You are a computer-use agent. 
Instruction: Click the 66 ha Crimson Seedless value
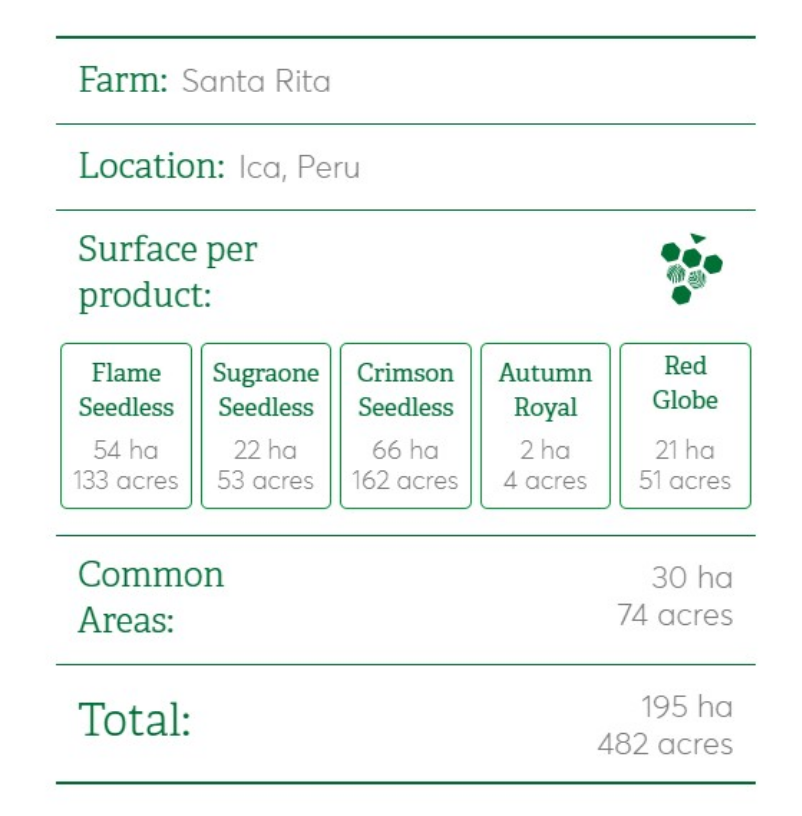[x=405, y=450]
